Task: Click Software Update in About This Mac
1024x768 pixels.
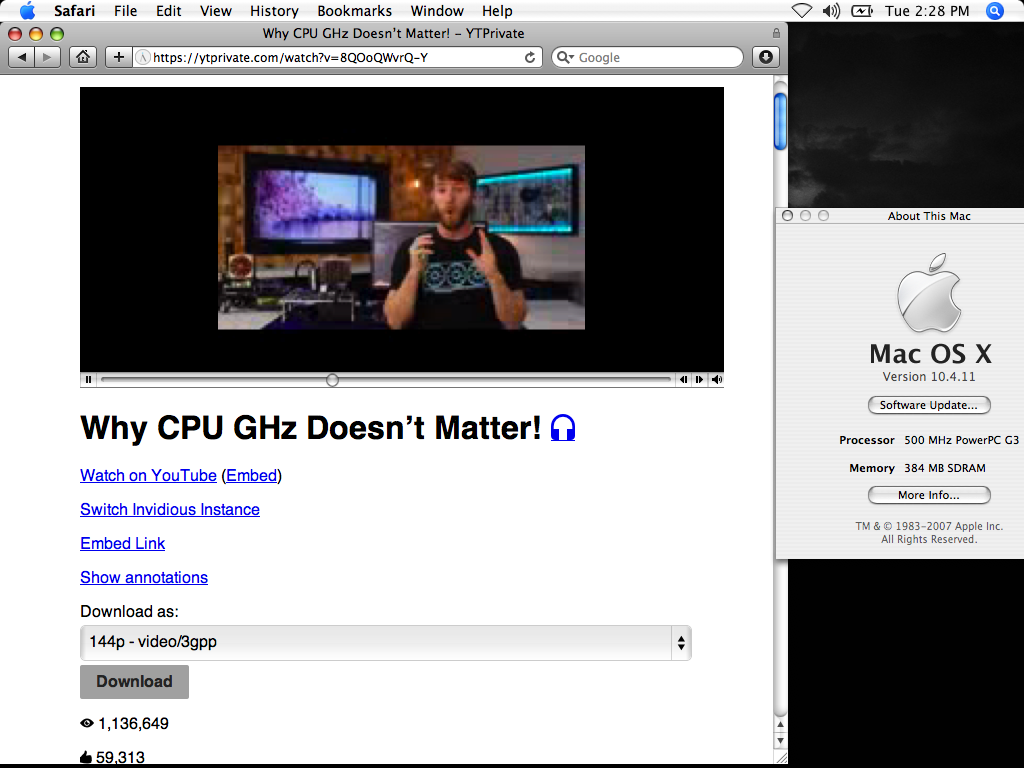Action: pos(929,405)
